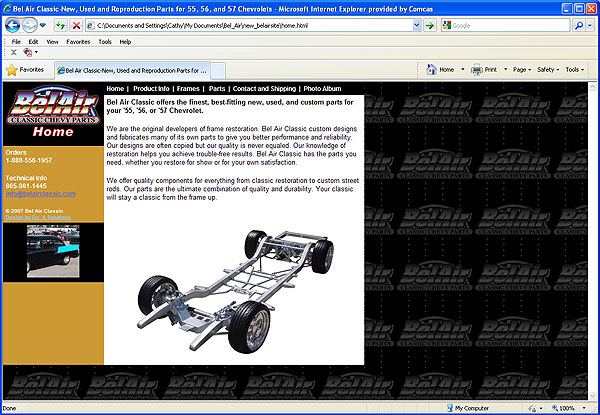
Task: Click the Internet Explorer title bar icon
Action: click(x=7, y=8)
